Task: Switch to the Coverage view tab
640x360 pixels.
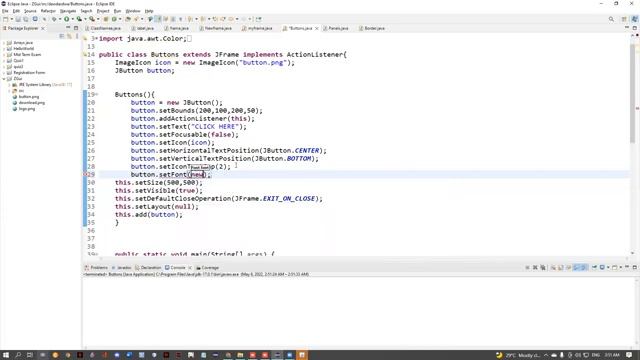Action: [208, 268]
